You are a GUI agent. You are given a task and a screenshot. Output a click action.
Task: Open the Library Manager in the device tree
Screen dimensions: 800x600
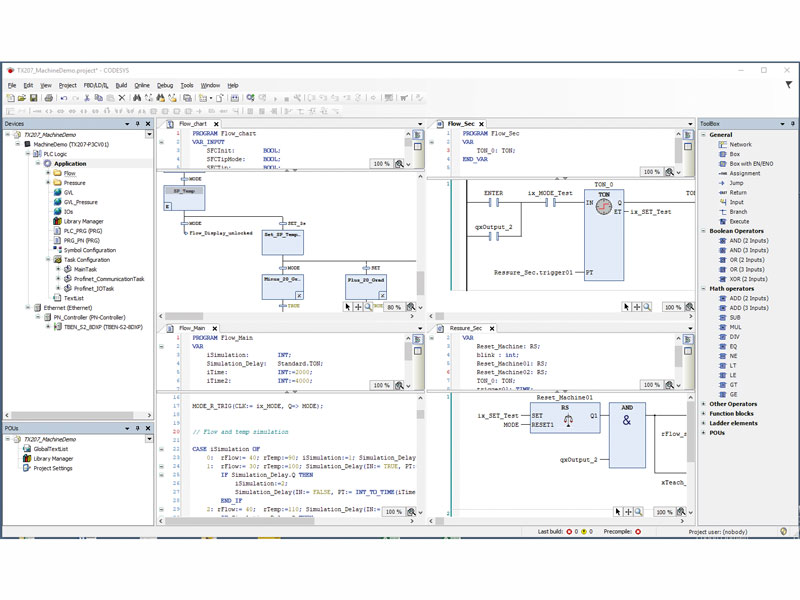click(x=83, y=221)
